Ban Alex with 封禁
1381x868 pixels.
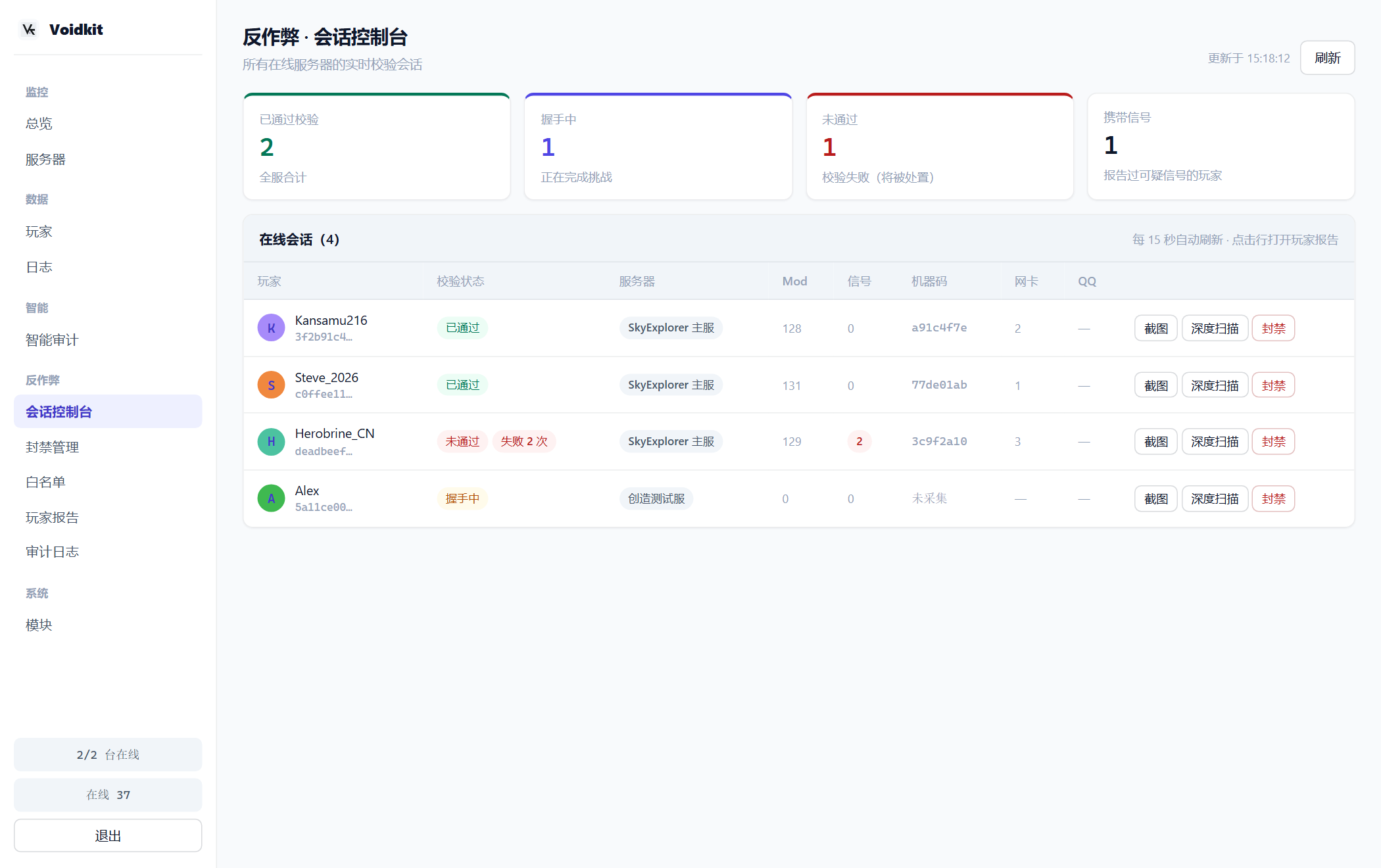coord(1273,498)
